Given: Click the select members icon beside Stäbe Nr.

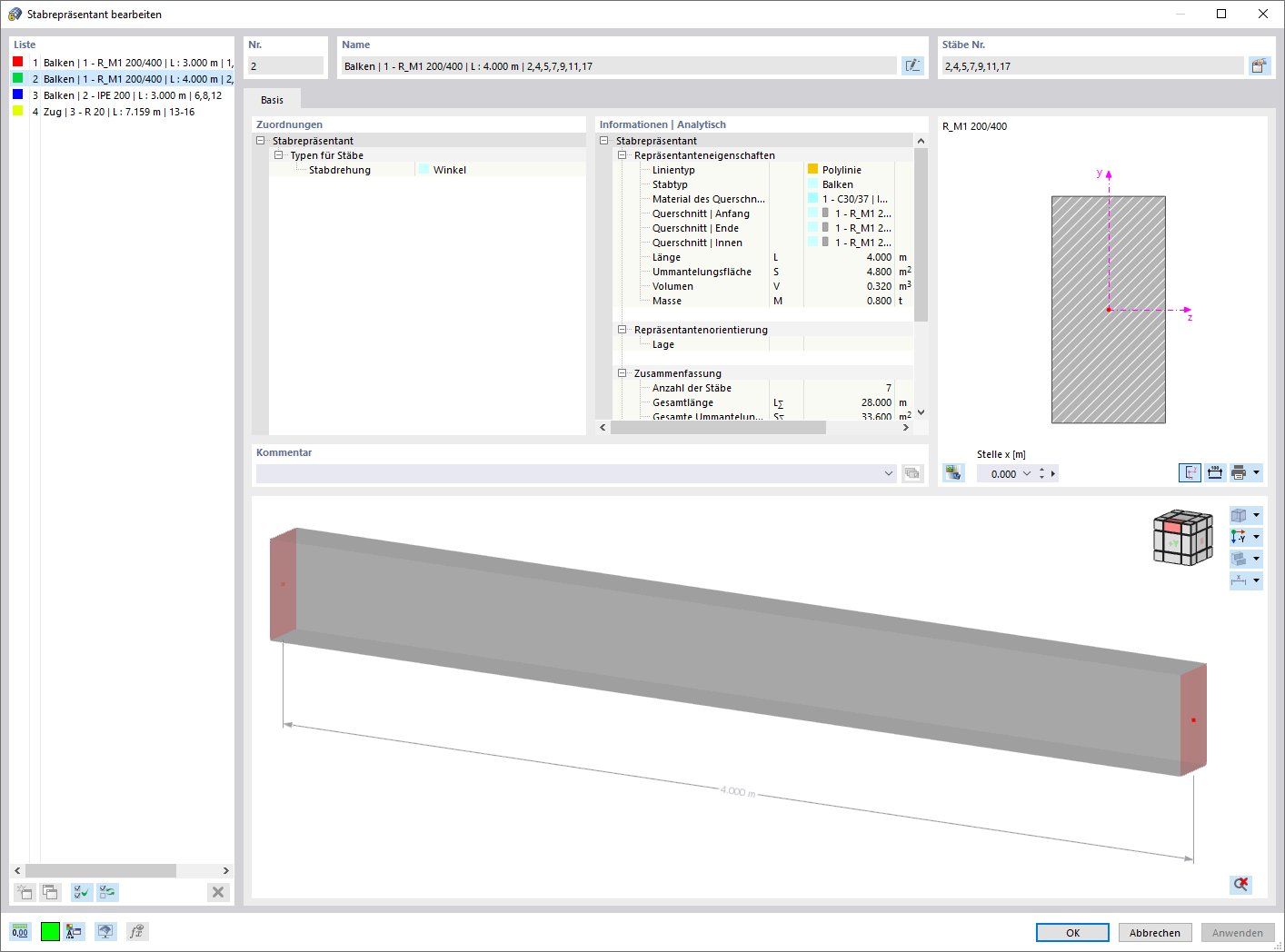Looking at the screenshot, I should click(x=1259, y=65).
